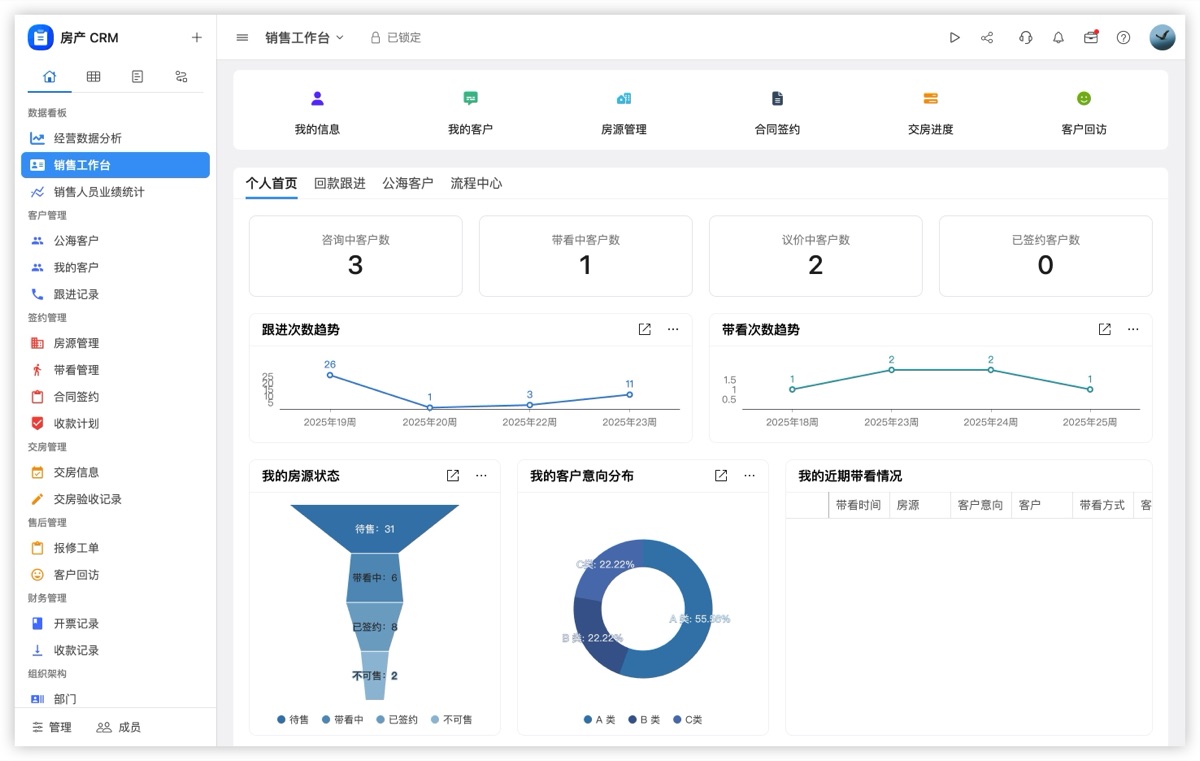The image size is (1200, 761).
Task: Switch to 个人首页 tab
Action: point(272,184)
